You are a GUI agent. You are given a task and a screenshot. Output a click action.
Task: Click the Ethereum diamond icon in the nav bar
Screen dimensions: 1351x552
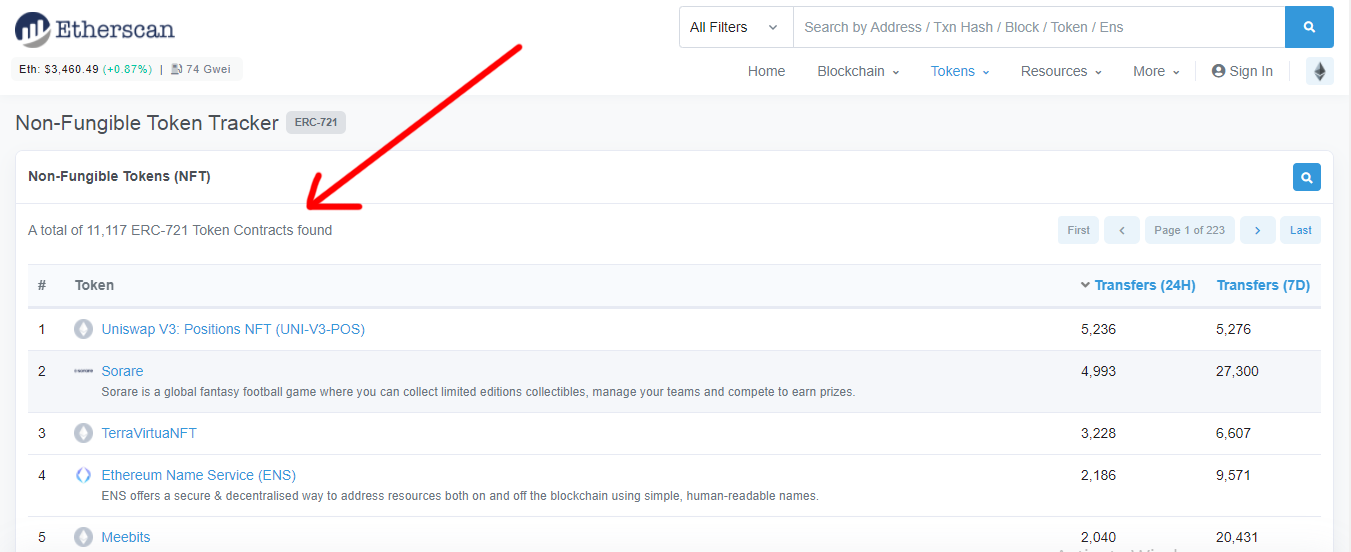click(x=1320, y=71)
